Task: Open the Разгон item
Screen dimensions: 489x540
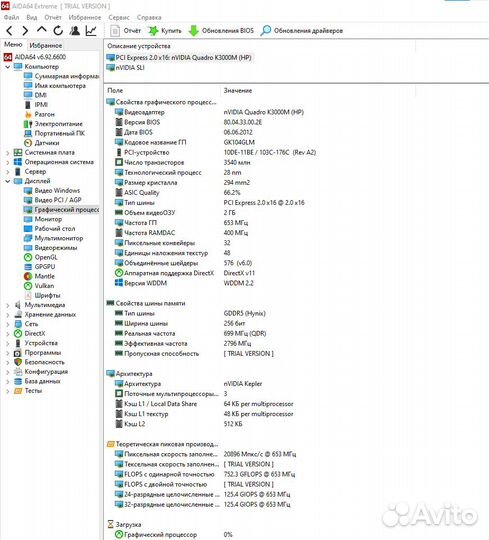Action: (39, 114)
